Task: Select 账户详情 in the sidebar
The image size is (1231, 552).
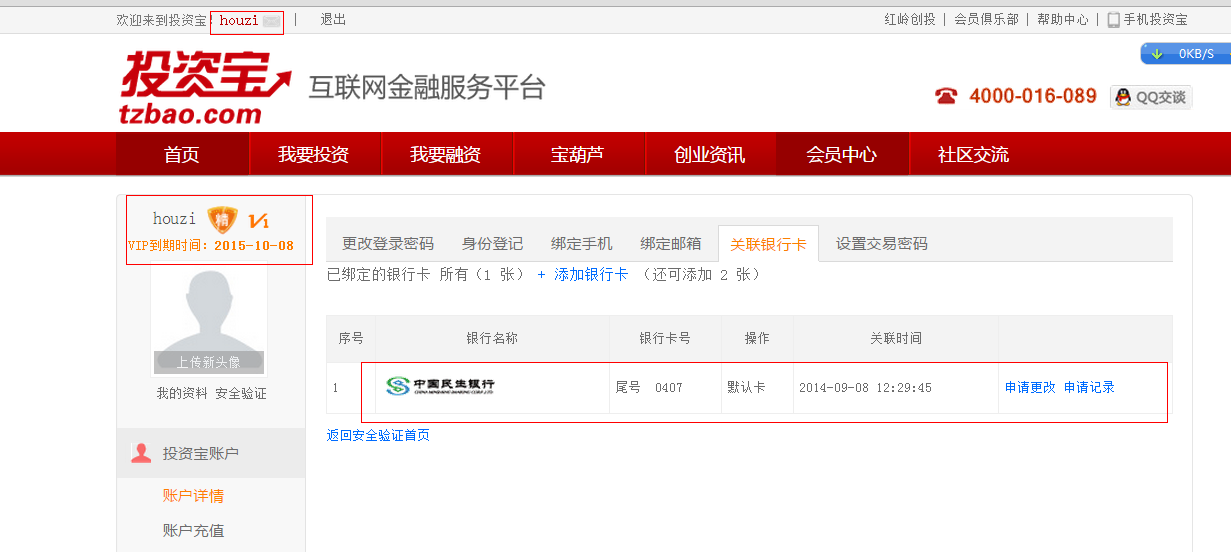Action: coord(193,495)
